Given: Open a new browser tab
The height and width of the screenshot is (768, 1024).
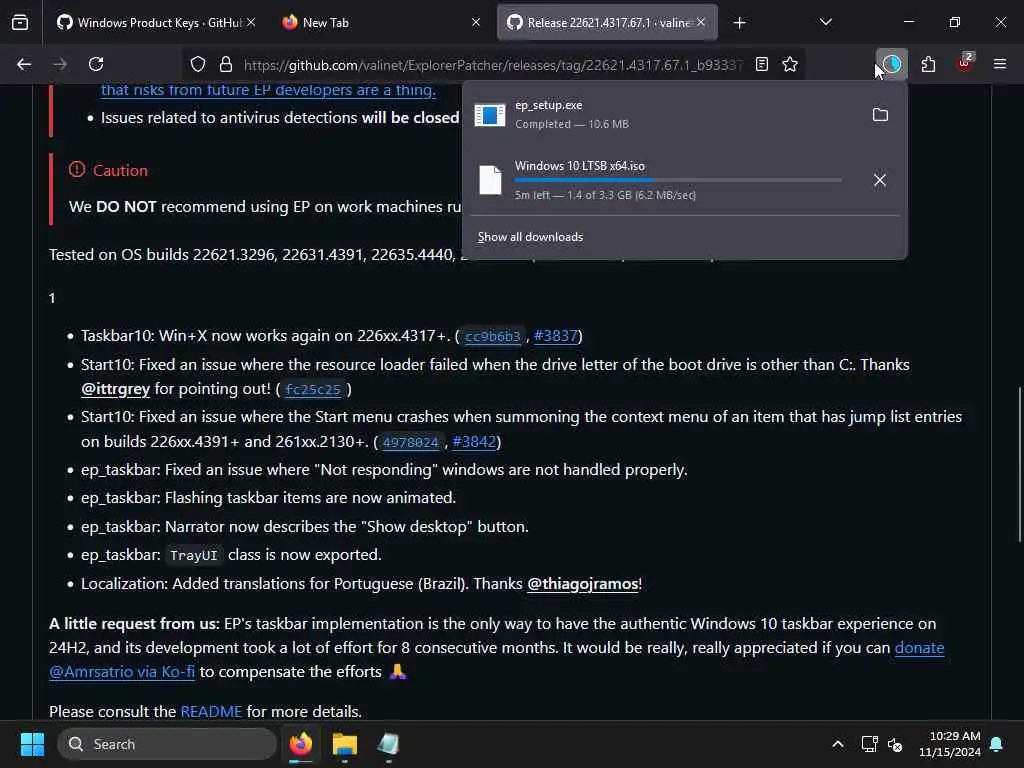Looking at the screenshot, I should click(739, 23).
